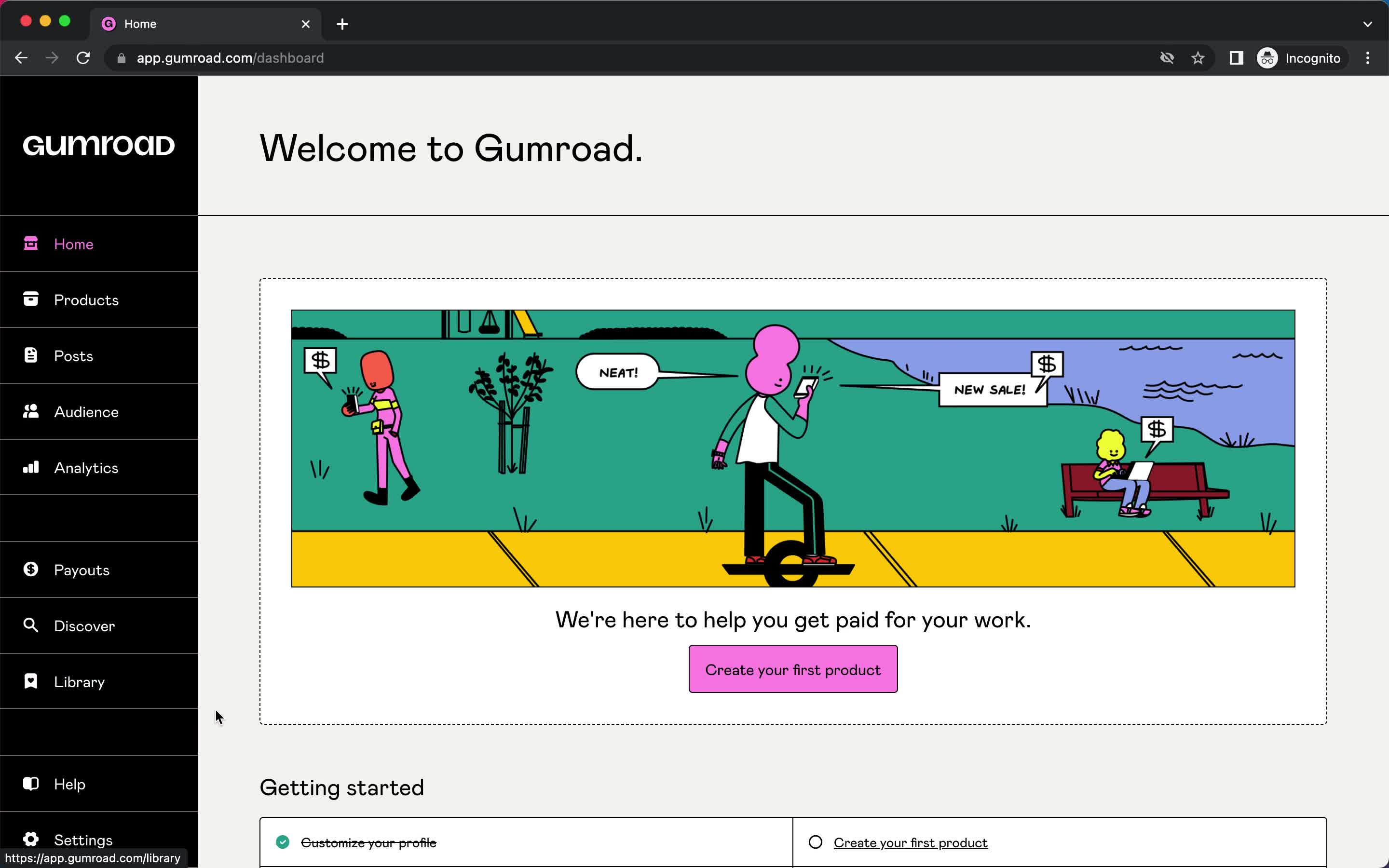Image resolution: width=1389 pixels, height=868 pixels.
Task: Open the Library menu item
Action: (99, 681)
